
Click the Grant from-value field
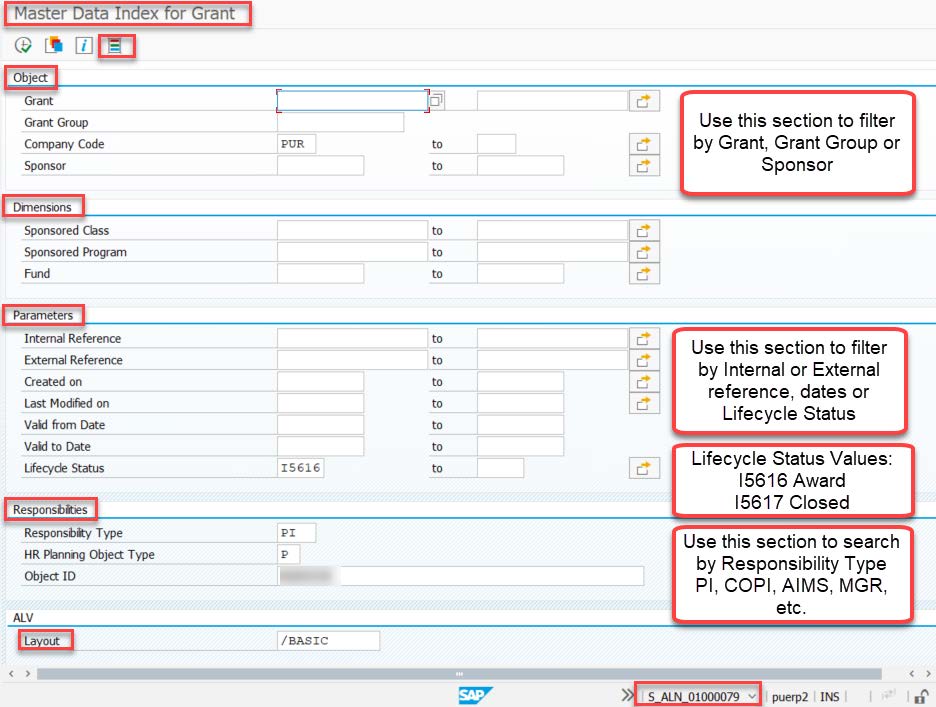click(352, 100)
